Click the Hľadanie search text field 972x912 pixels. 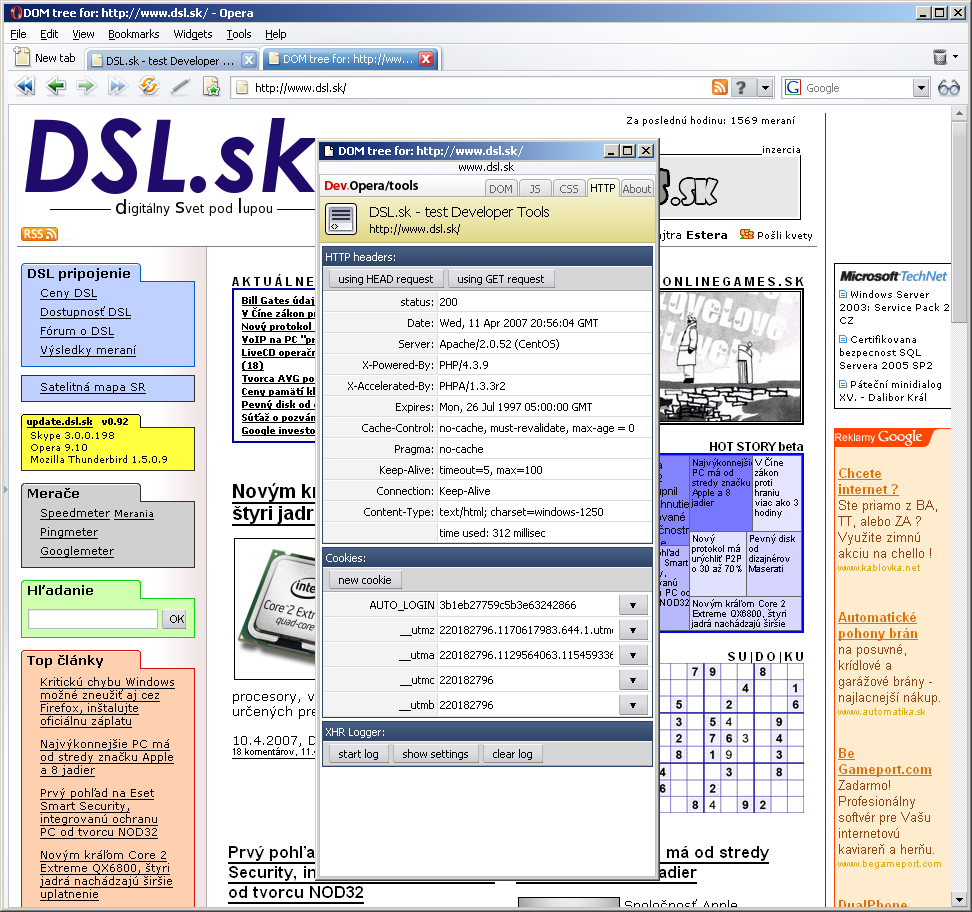93,619
